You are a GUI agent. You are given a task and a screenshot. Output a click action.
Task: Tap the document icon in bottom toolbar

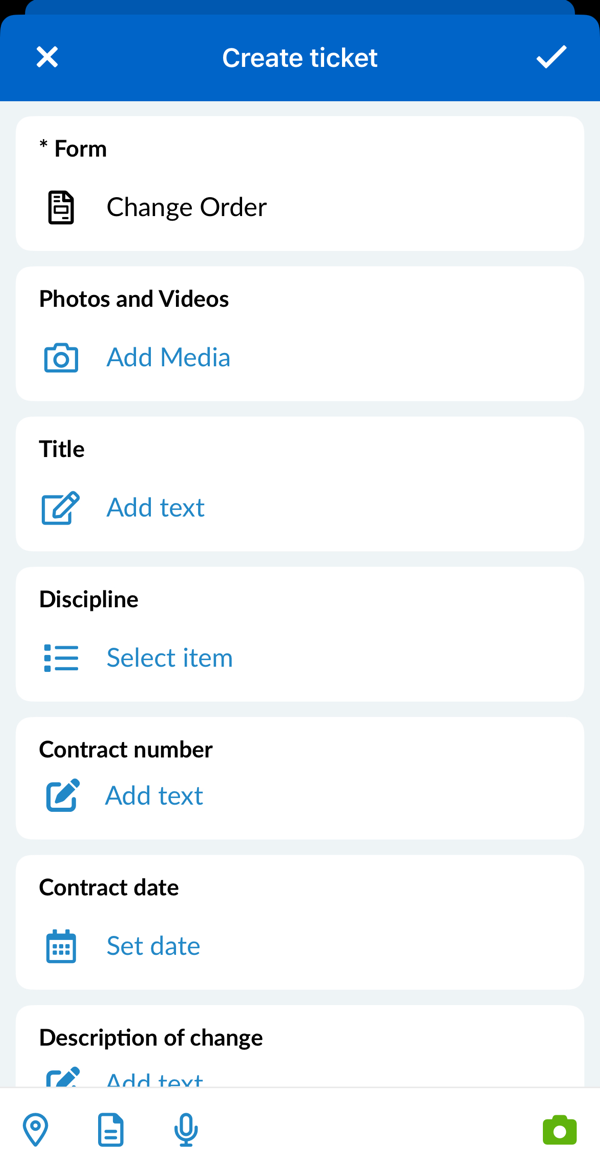click(111, 1129)
